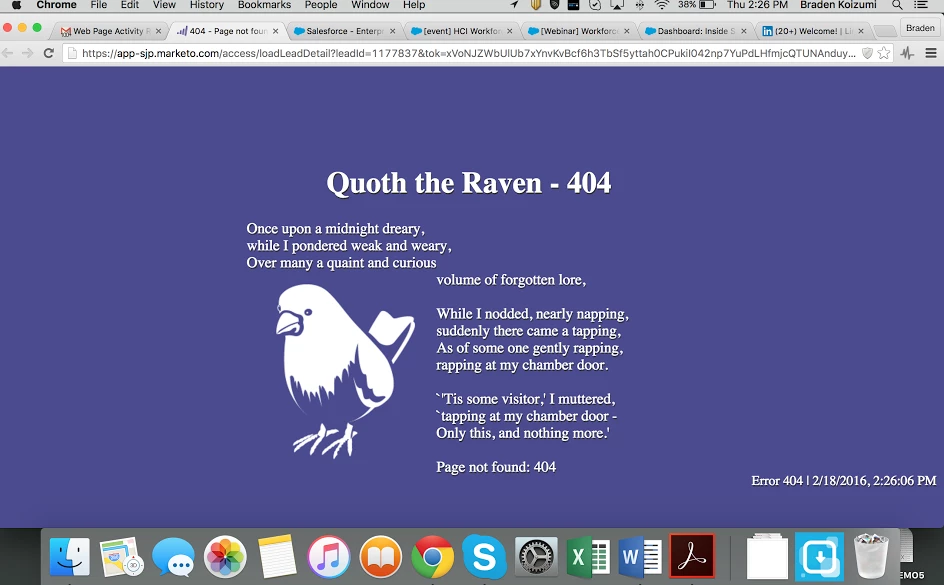This screenshot has height=585, width=944.
Task: Open Notes app in the Dock
Action: point(277,557)
